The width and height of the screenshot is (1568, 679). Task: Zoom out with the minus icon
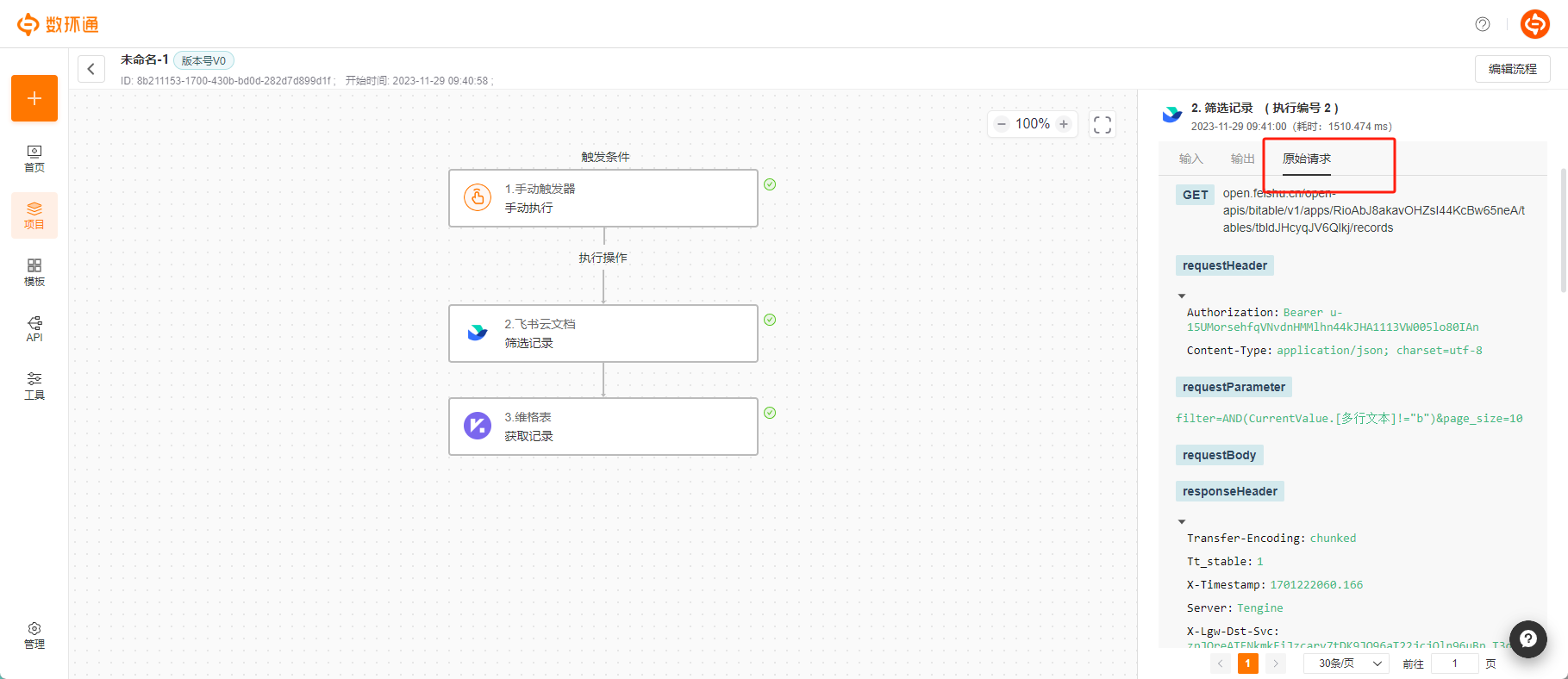[1002, 124]
